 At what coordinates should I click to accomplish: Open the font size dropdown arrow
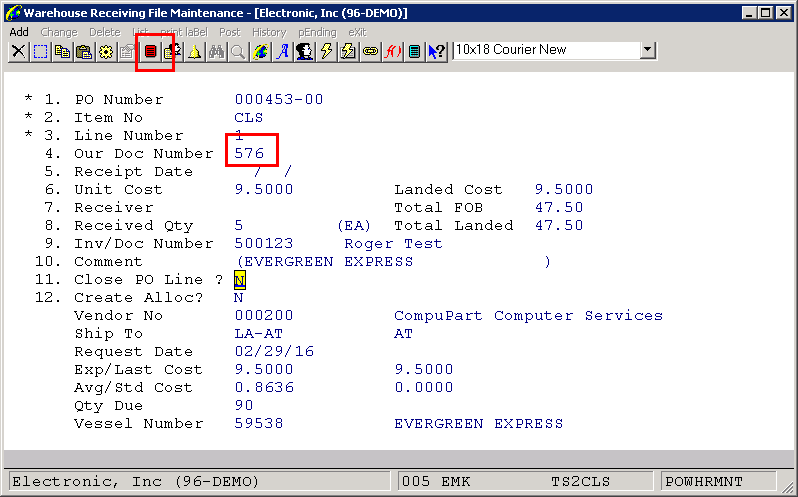click(x=647, y=50)
